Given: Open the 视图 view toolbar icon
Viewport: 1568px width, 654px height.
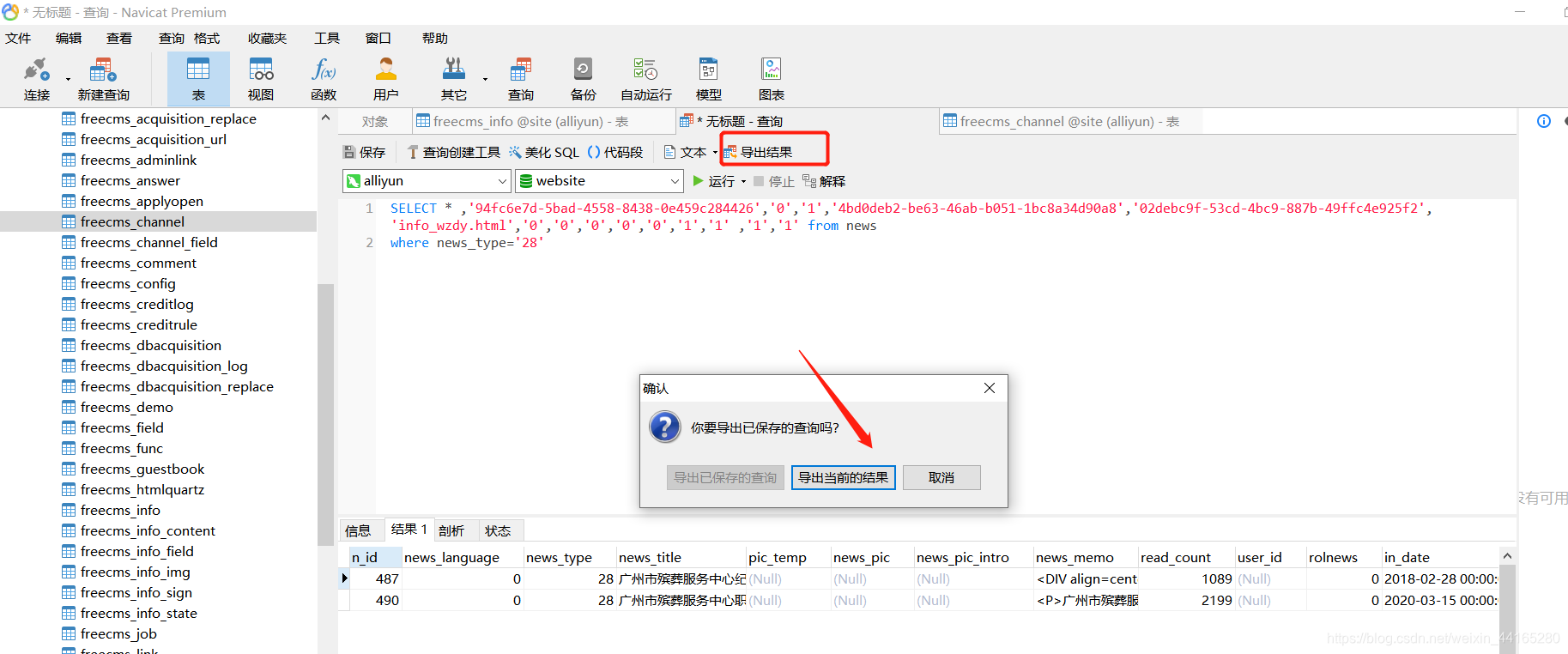Looking at the screenshot, I should (261, 79).
